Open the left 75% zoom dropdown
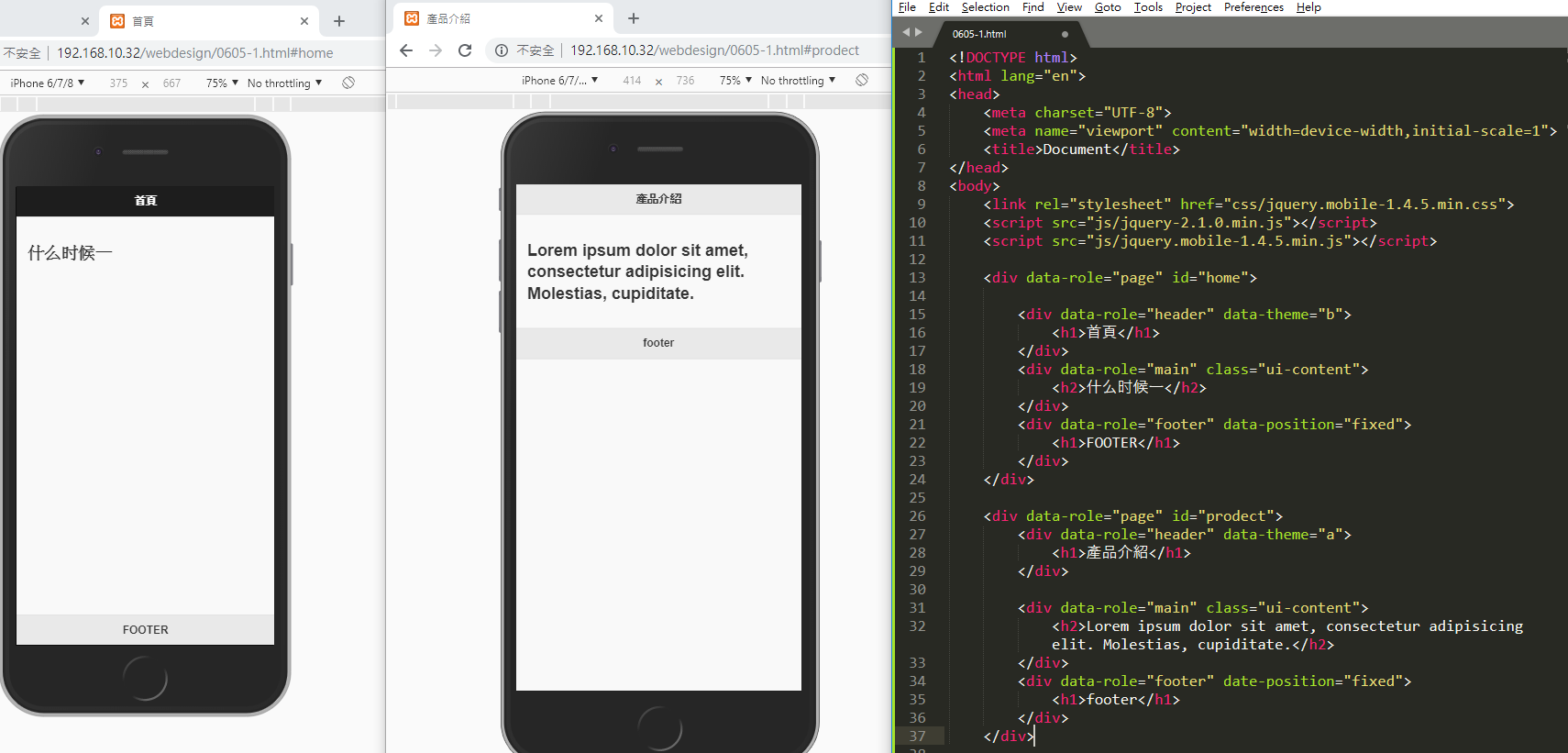This screenshot has height=753, width=1568. tap(222, 83)
